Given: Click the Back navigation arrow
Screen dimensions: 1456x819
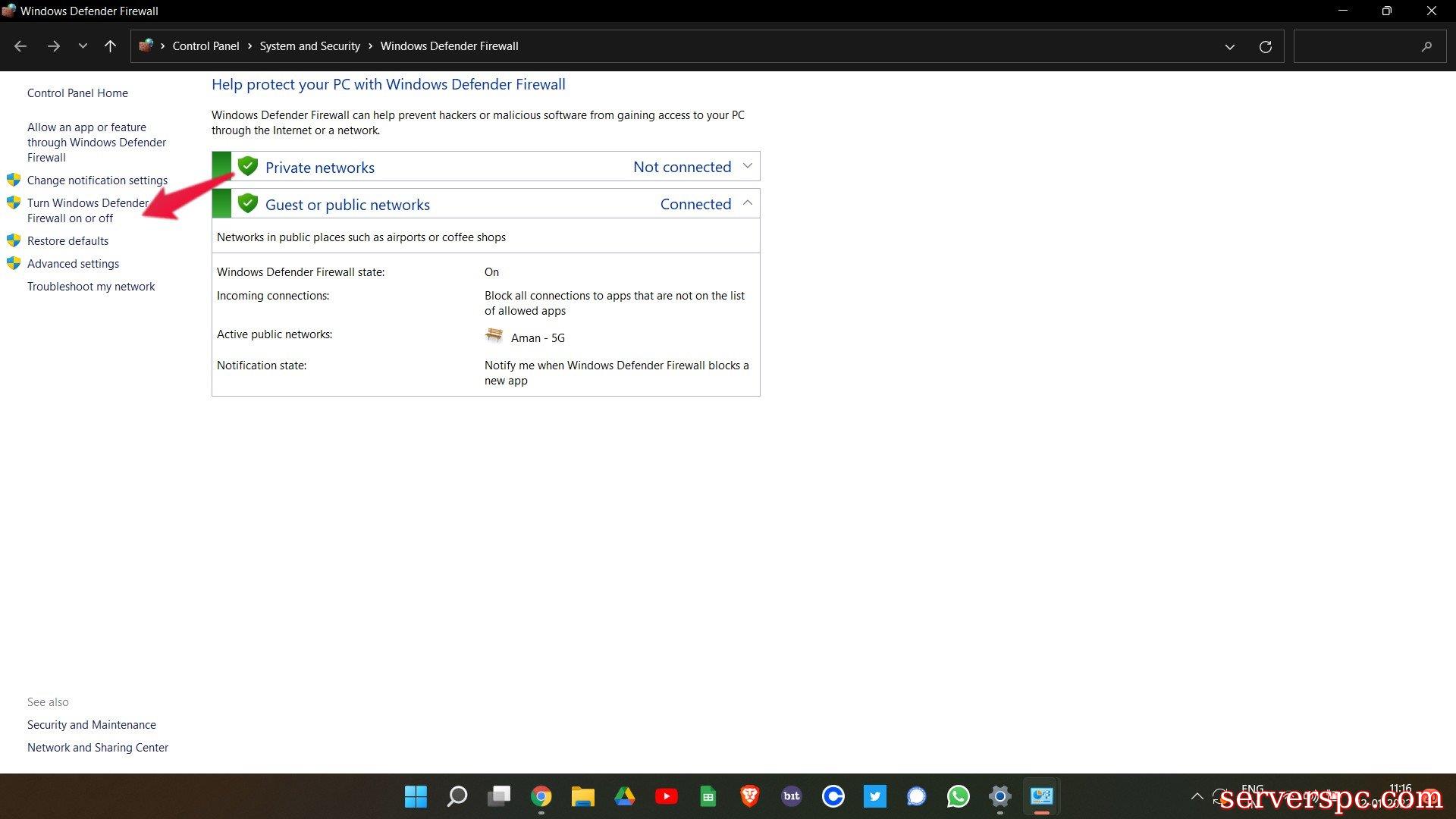Looking at the screenshot, I should pos(20,46).
